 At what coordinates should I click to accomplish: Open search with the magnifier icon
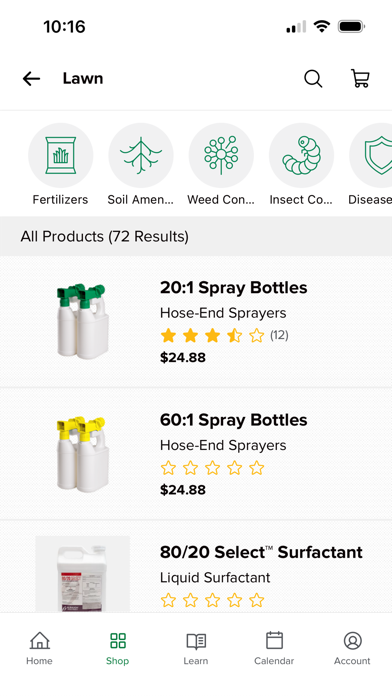pos(313,79)
